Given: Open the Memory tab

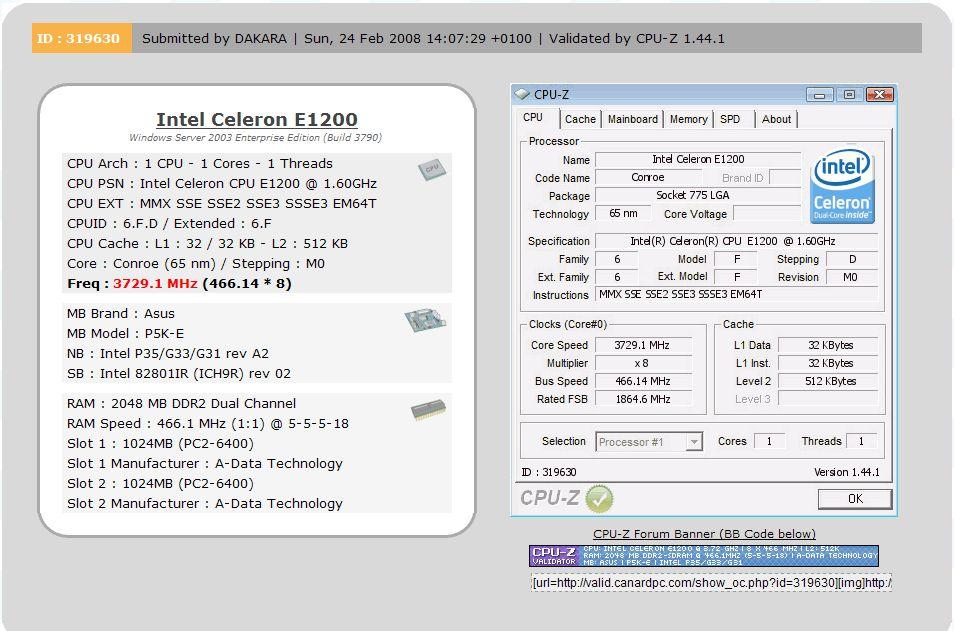Looking at the screenshot, I should pyautogui.click(x=688, y=119).
